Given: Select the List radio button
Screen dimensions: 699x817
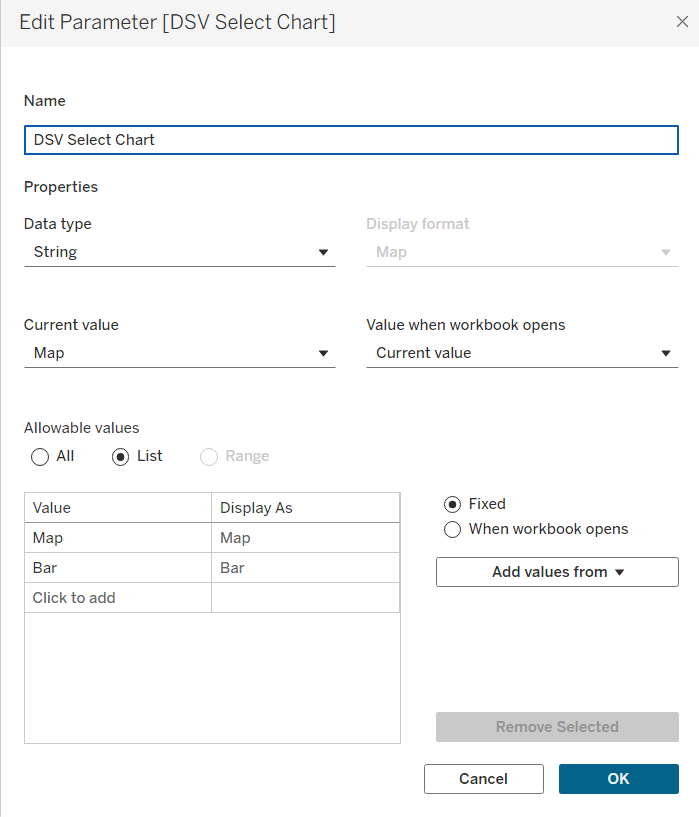Looking at the screenshot, I should coord(121,457).
